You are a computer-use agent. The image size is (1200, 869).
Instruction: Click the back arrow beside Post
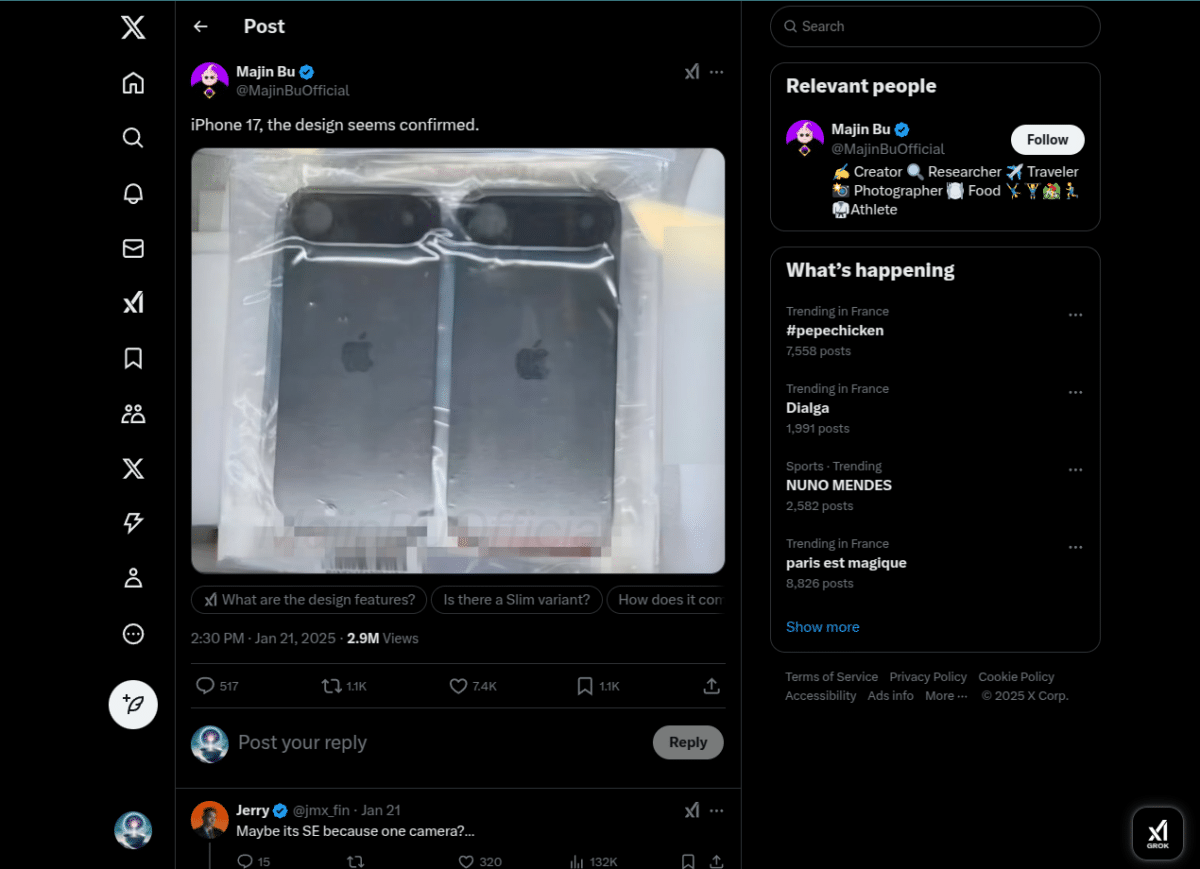201,27
